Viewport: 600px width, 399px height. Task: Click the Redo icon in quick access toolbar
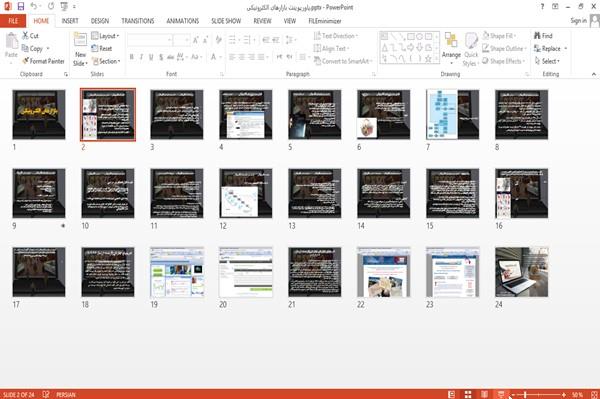point(51,7)
